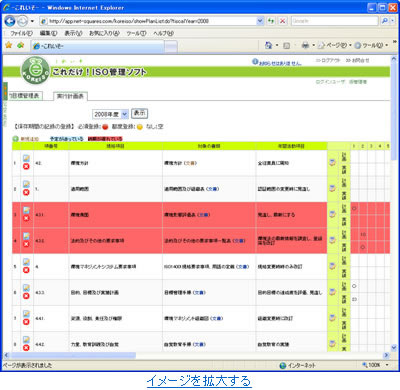Viewport: 400px width, 390px height.
Task: Open edit icon for row 7 (4.4.1)
Action: point(26,314)
